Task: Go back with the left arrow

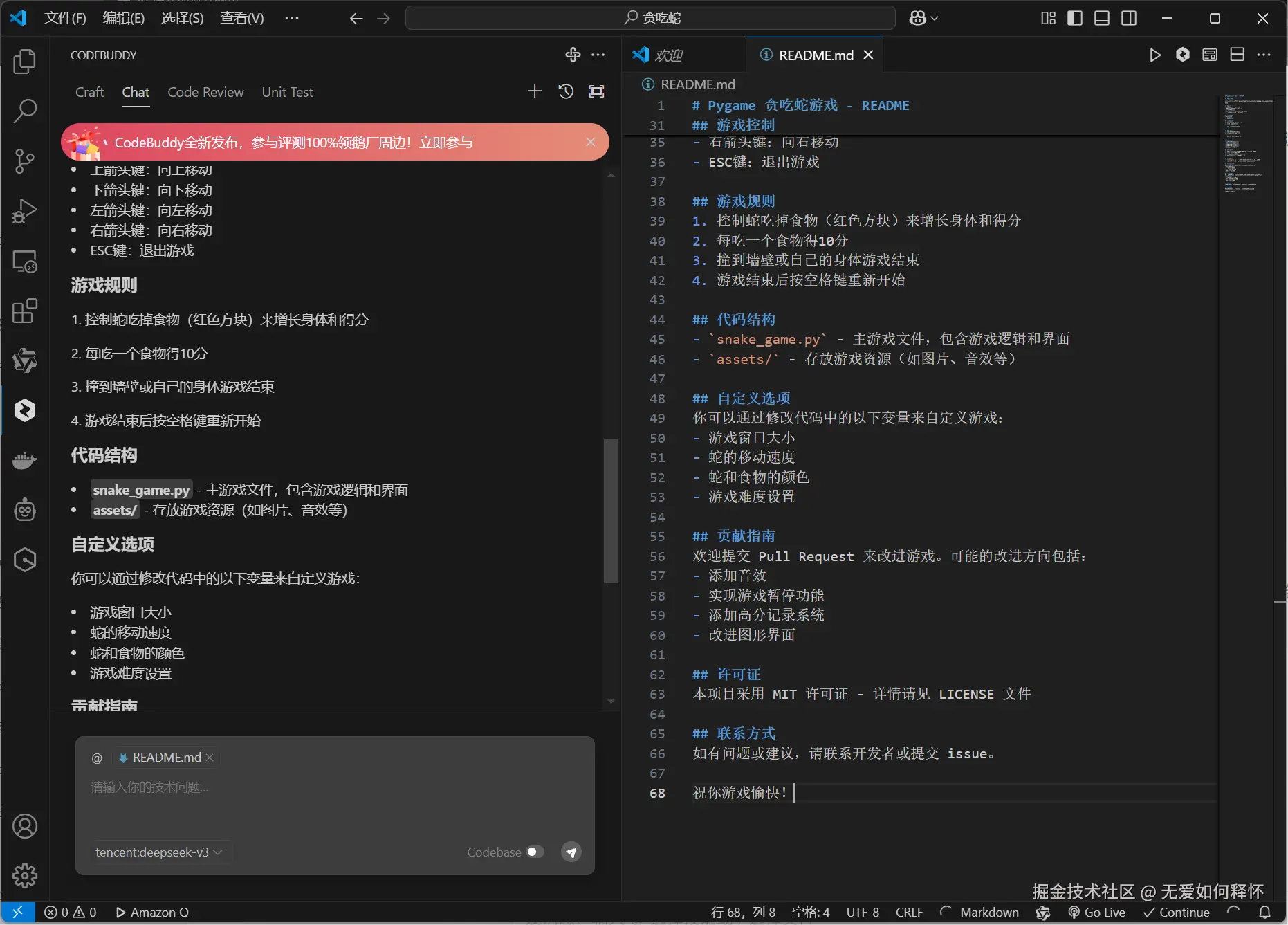Action: (x=356, y=18)
